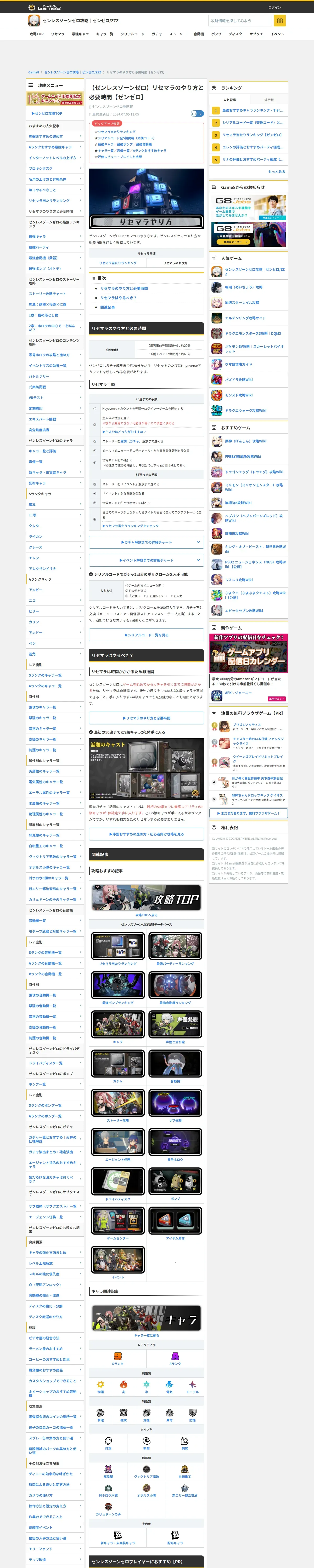314x1568 pixels.
Task: Click the search input field
Action: point(240,21)
